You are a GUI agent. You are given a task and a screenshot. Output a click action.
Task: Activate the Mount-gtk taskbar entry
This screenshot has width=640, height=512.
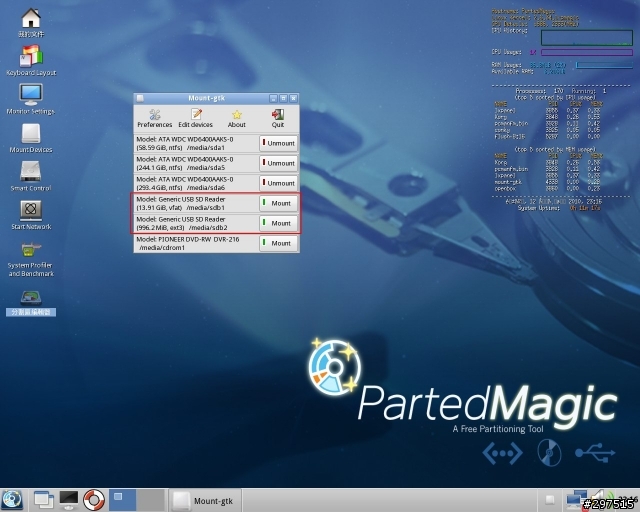pos(205,501)
